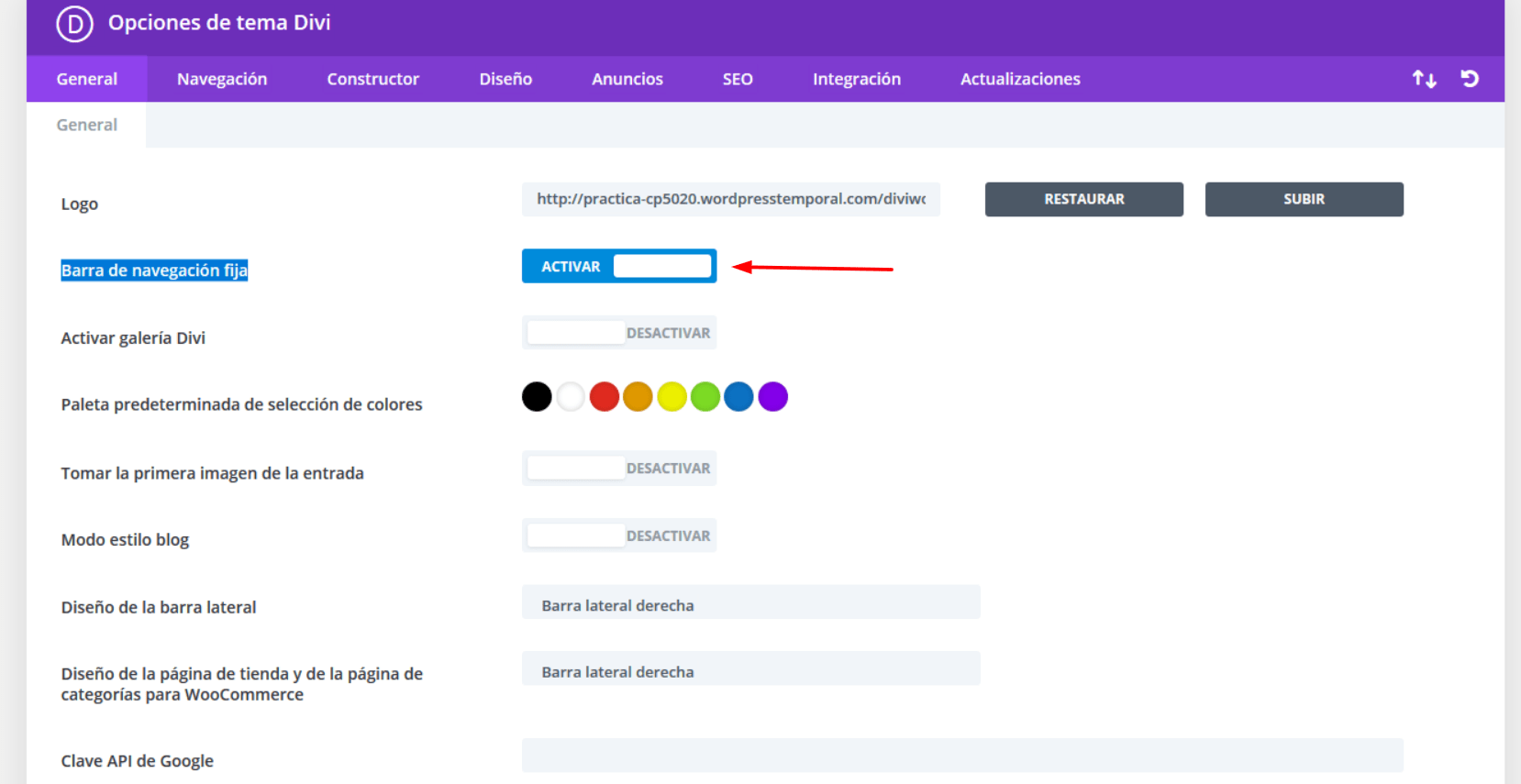Open the WooCommerce tienda sidebar layout dropdown

click(x=751, y=668)
